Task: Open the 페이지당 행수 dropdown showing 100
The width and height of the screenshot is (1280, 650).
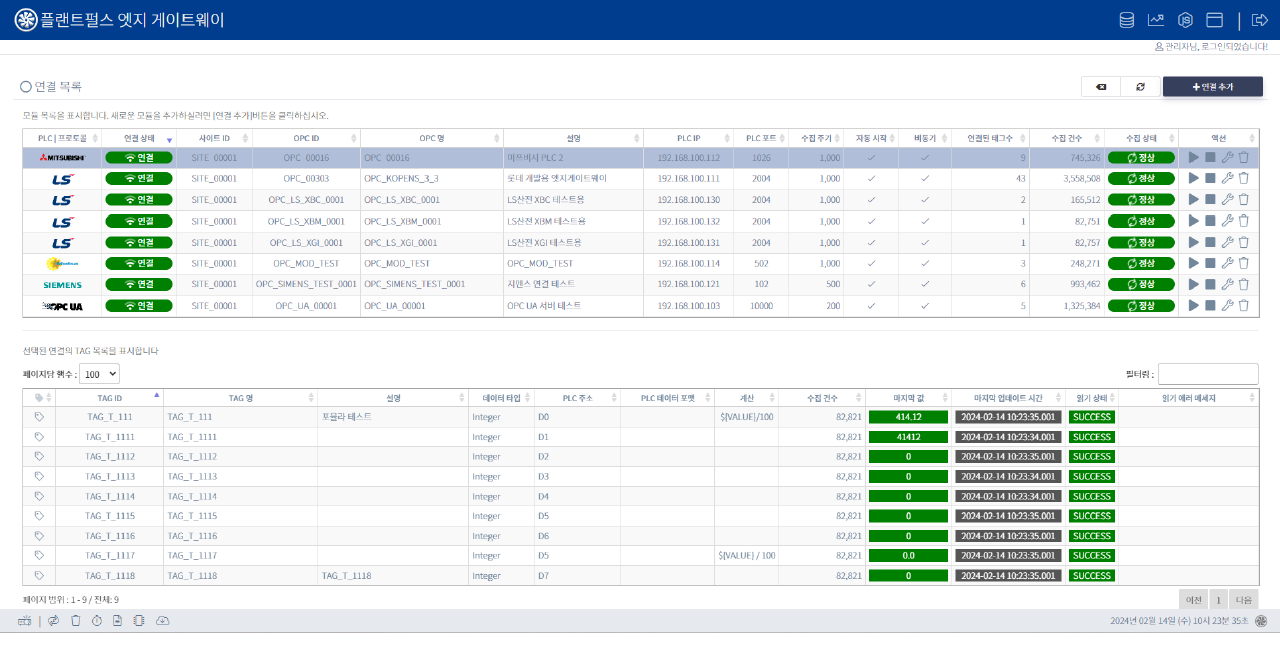Action: tap(99, 373)
